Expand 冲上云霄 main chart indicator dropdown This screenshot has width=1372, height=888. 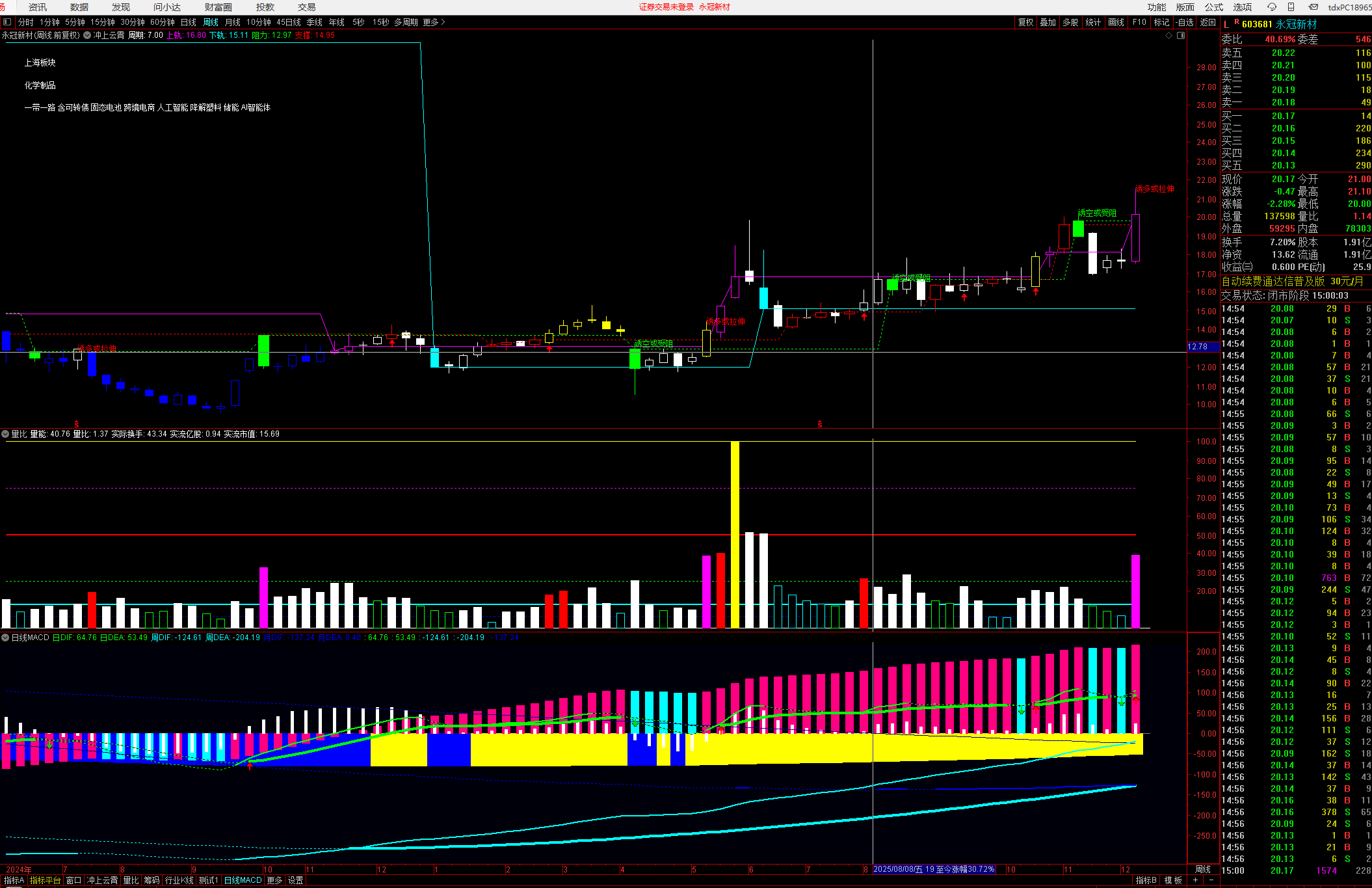click(x=87, y=36)
